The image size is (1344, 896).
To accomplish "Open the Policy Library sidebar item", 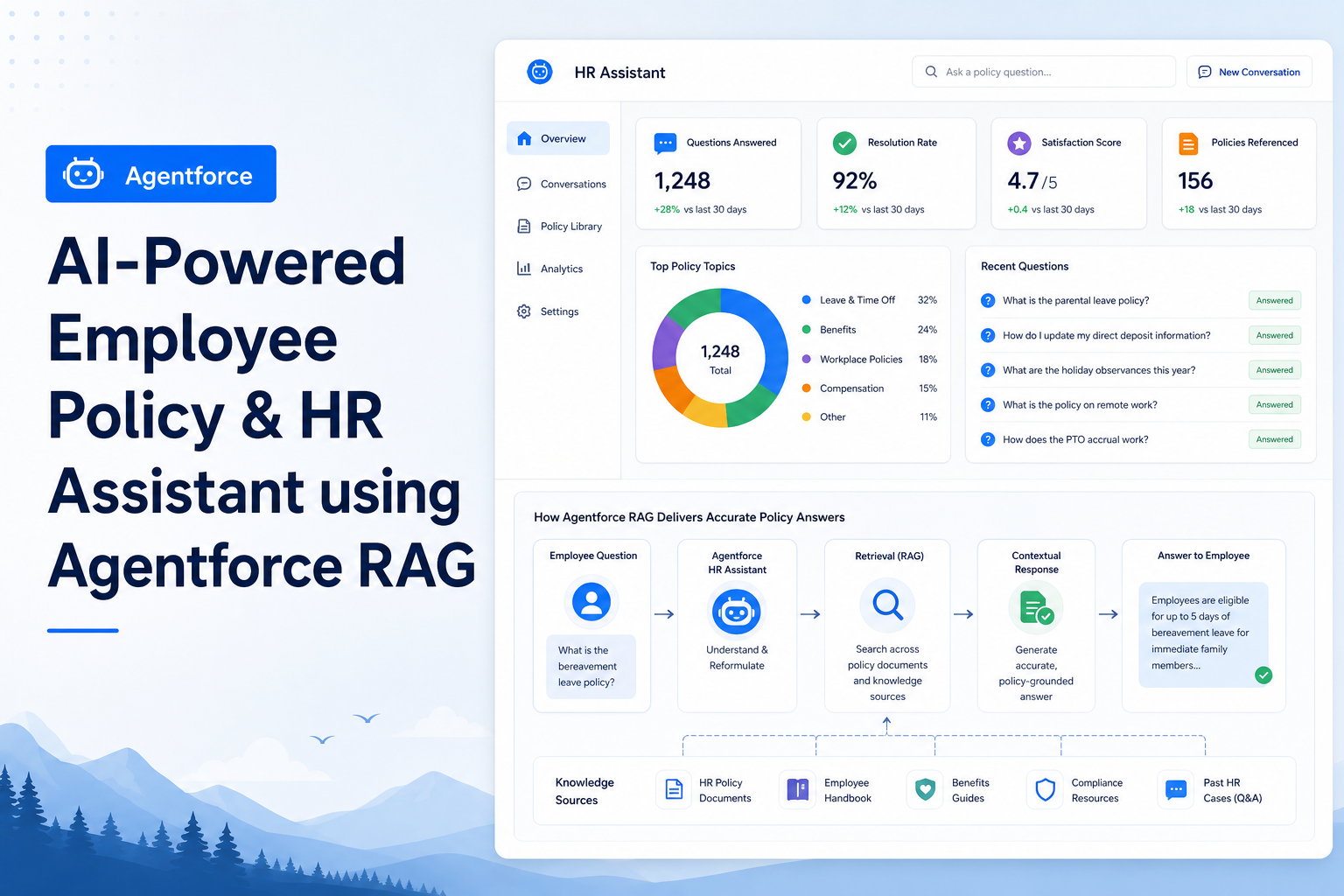I will pos(558,227).
